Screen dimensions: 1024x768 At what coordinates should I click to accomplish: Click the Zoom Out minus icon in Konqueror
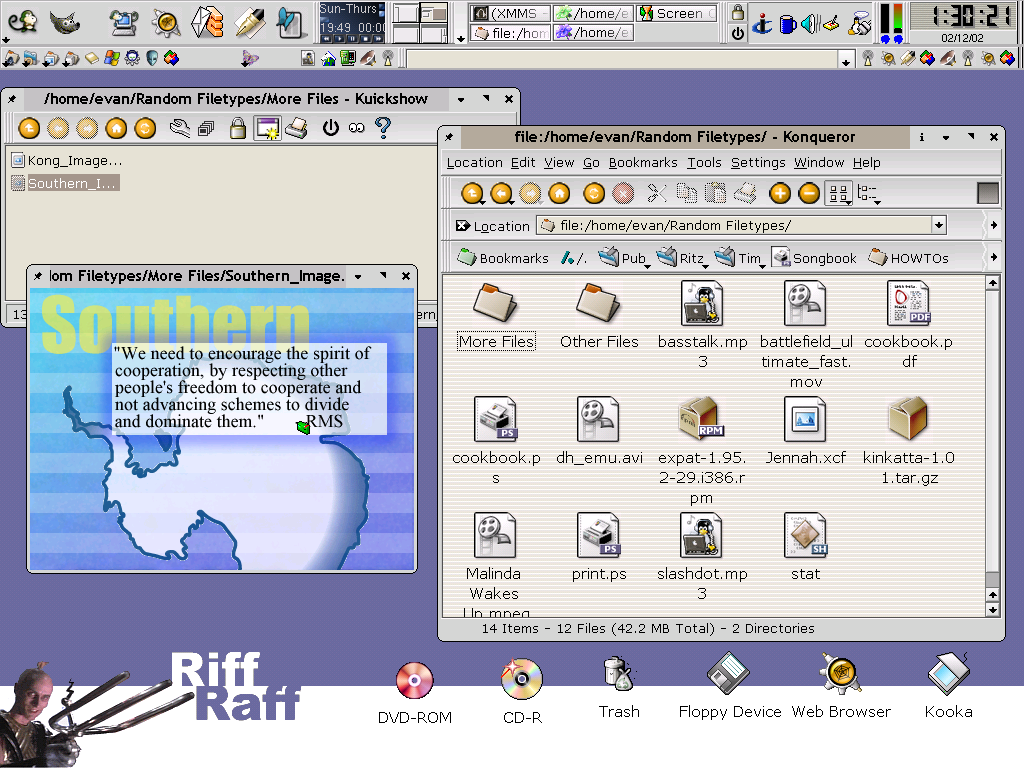tap(809, 193)
